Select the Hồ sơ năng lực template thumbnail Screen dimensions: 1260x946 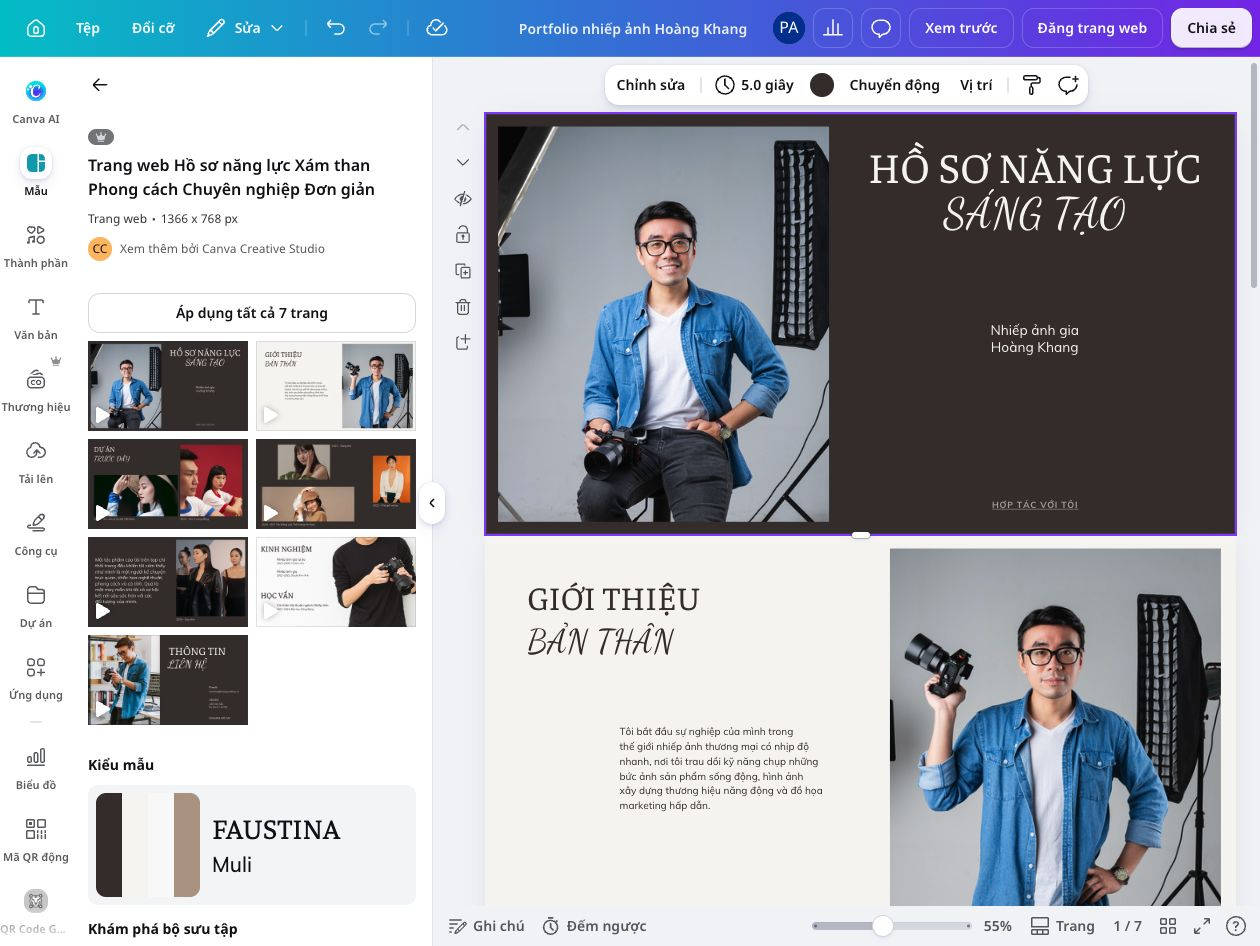[168, 386]
